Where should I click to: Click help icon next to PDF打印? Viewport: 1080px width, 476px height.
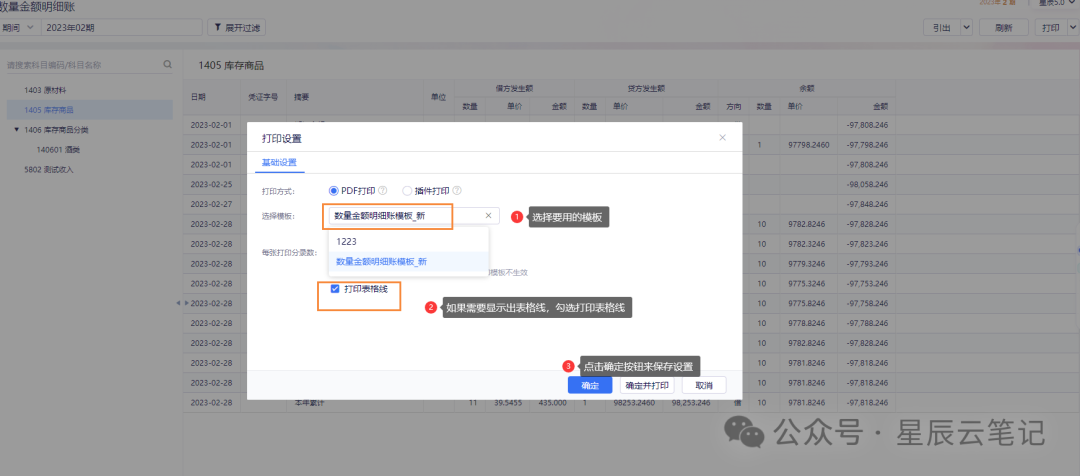tap(383, 191)
